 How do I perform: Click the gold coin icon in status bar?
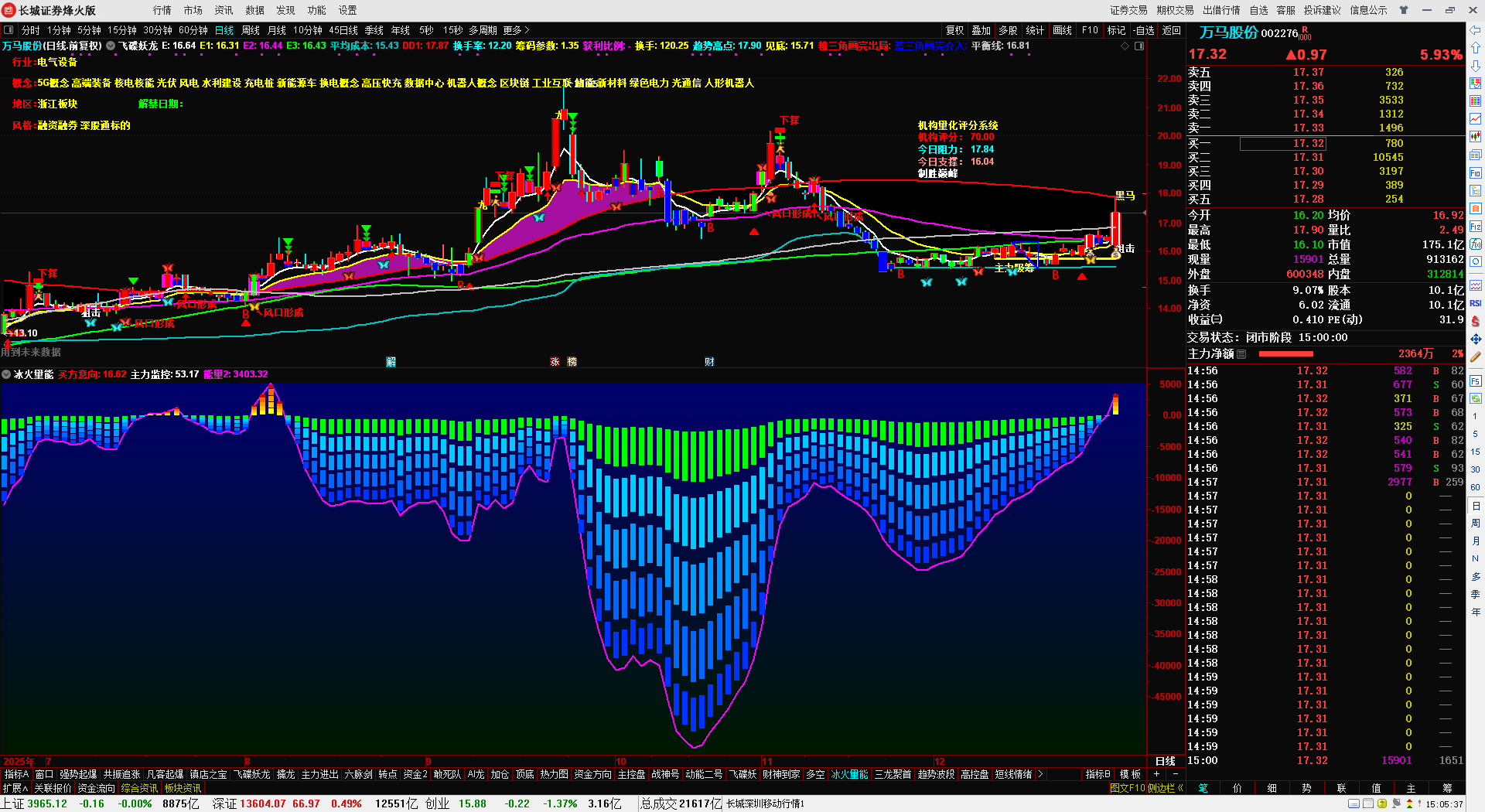coord(1382,804)
